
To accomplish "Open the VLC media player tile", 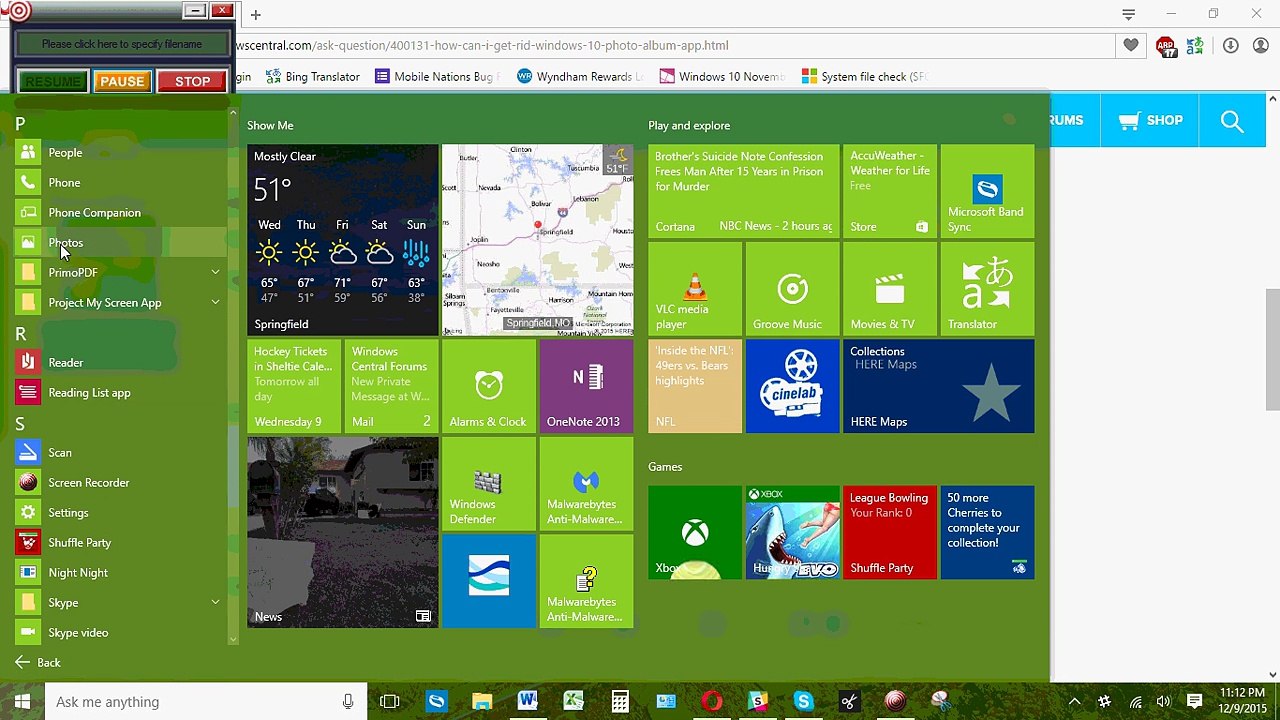I will (x=695, y=289).
